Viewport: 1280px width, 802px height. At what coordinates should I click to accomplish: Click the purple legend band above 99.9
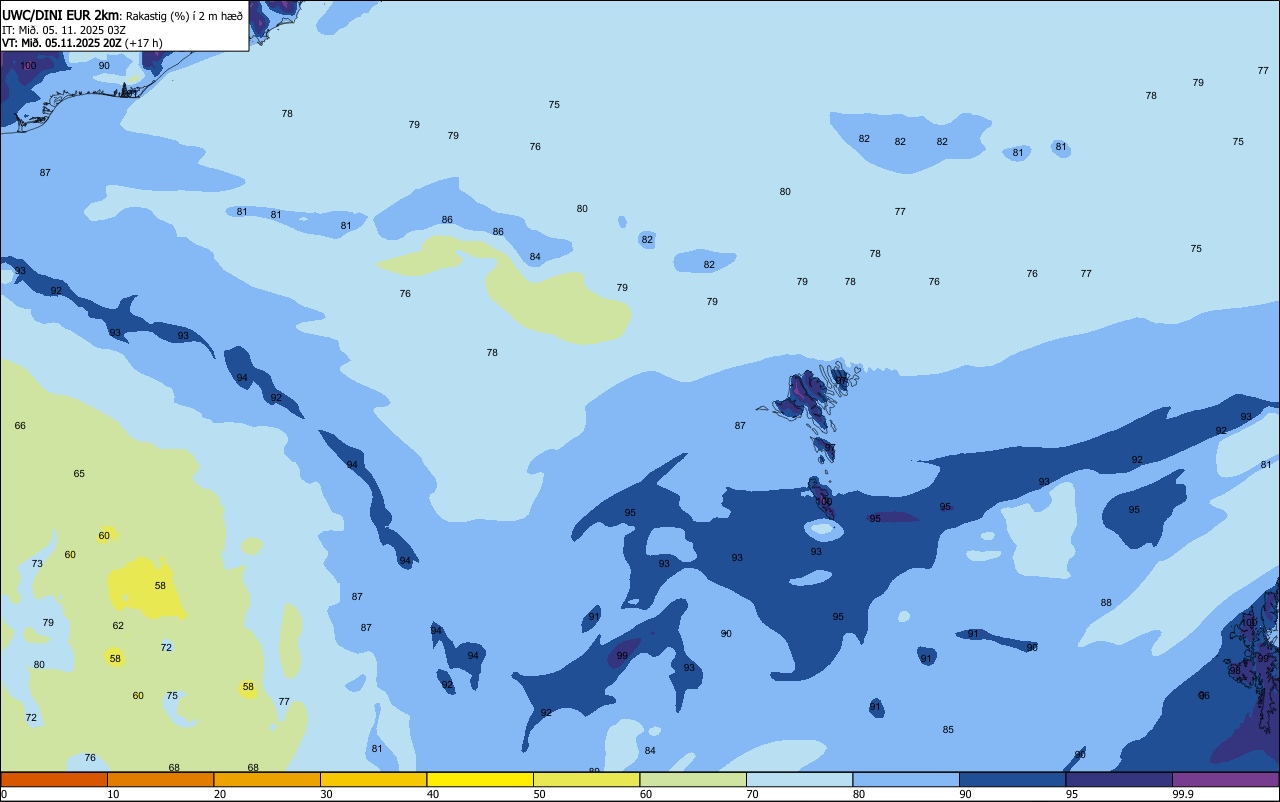tap(1225, 779)
